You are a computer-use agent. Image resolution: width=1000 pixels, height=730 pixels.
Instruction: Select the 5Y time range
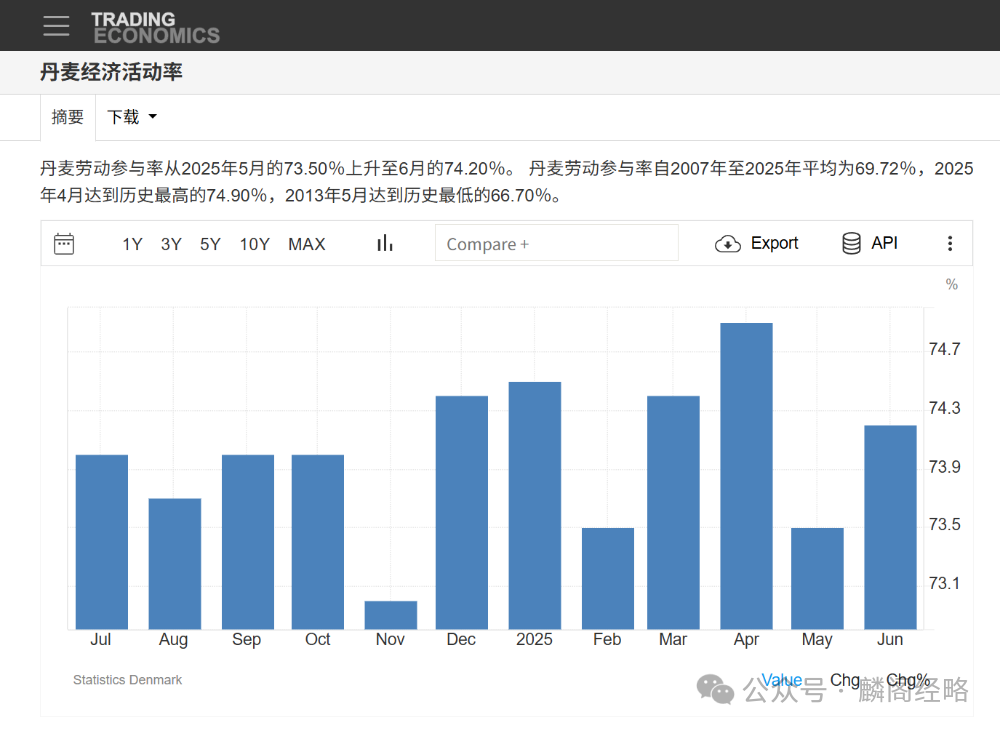click(x=210, y=244)
